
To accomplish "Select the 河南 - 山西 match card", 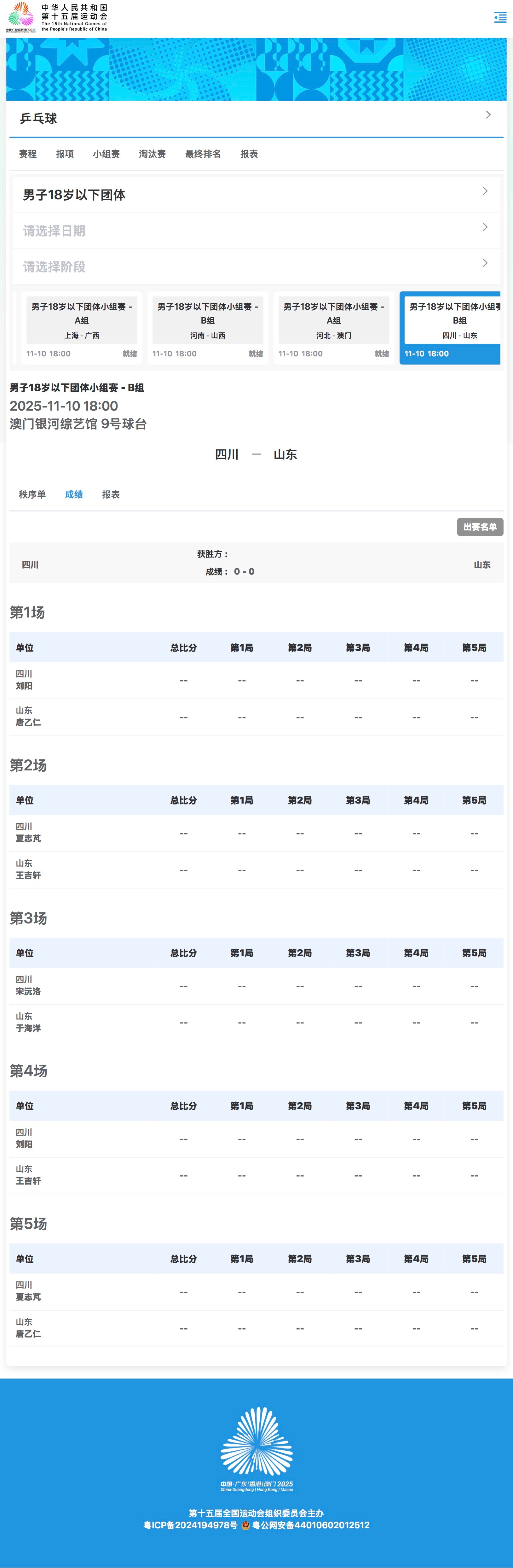I will pos(208,327).
